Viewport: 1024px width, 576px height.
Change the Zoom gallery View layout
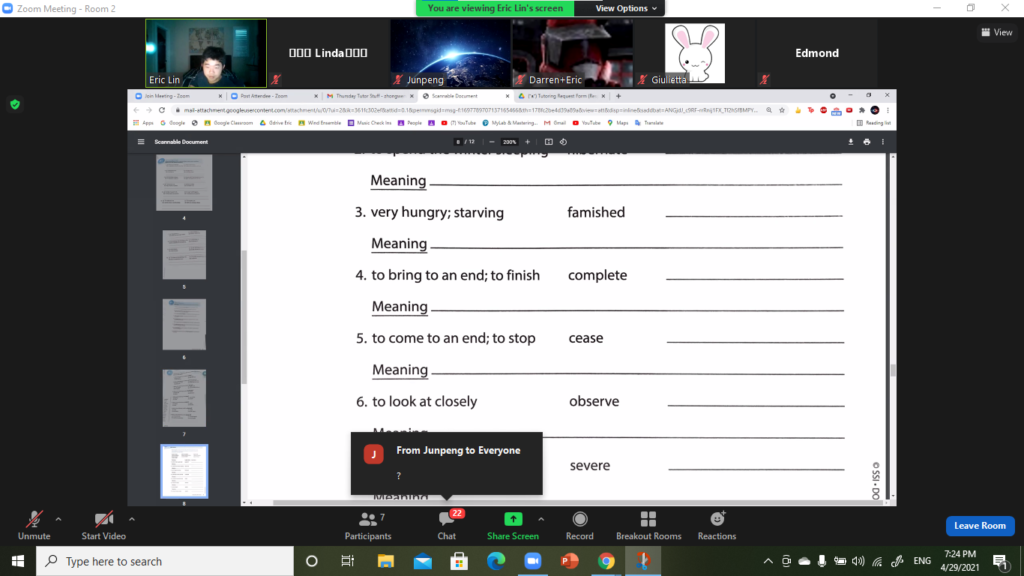coord(997,32)
